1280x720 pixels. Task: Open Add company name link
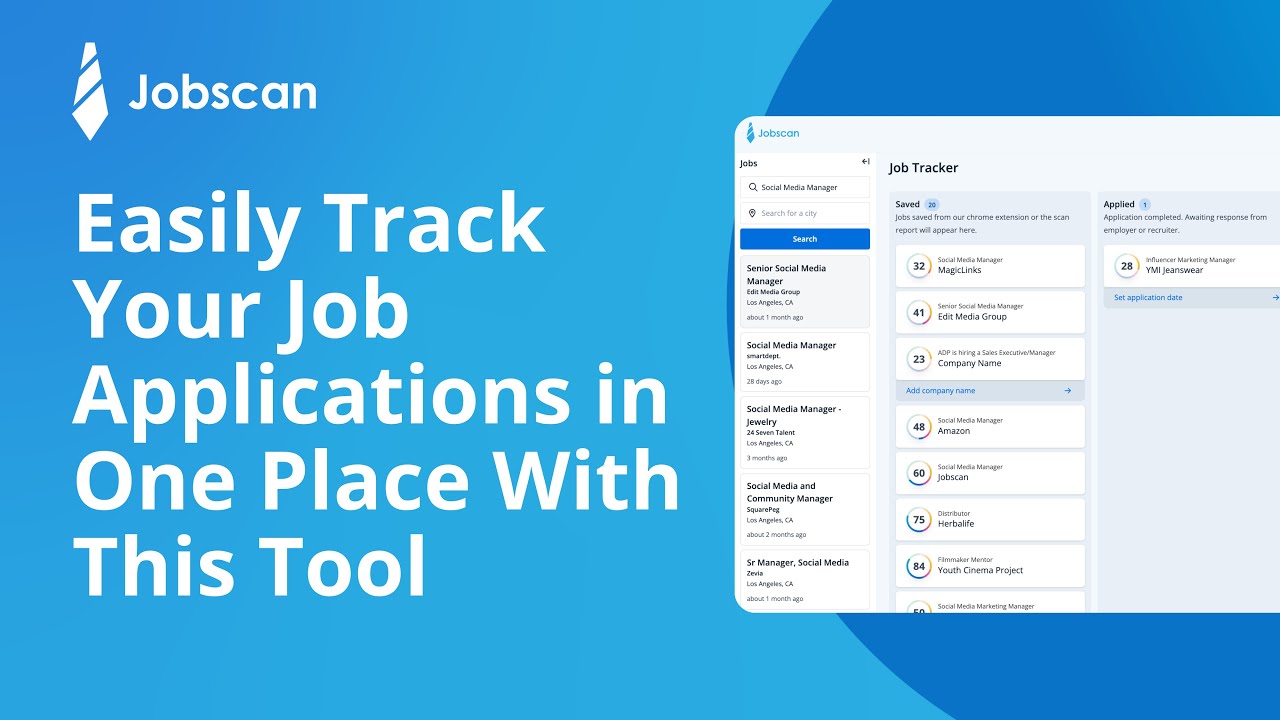(x=940, y=391)
